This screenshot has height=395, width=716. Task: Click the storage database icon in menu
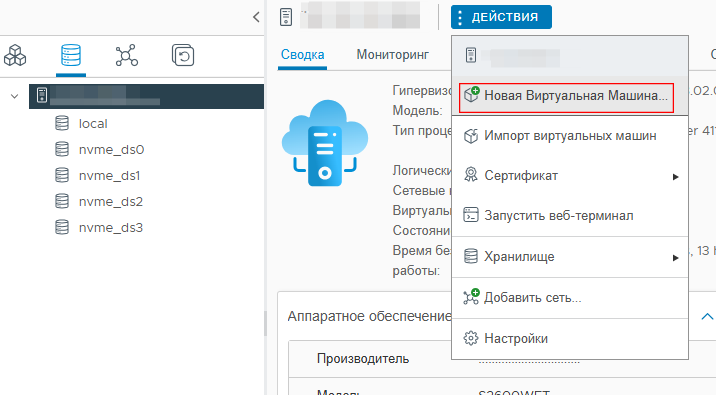[x=471, y=256]
